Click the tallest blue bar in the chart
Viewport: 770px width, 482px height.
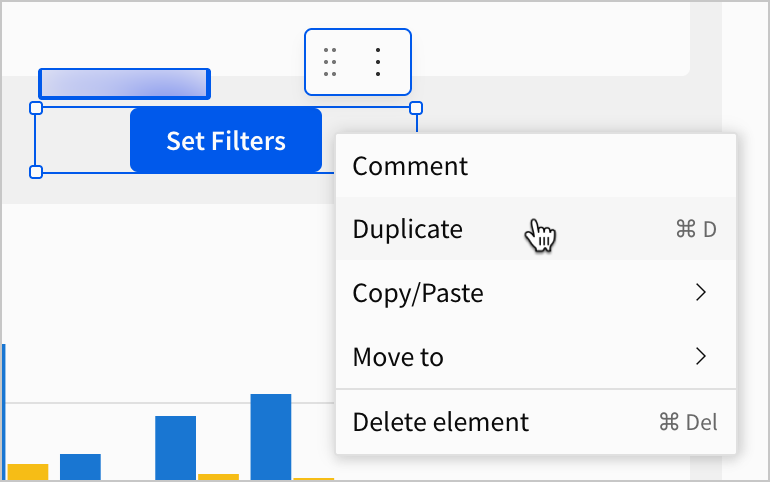click(270, 437)
